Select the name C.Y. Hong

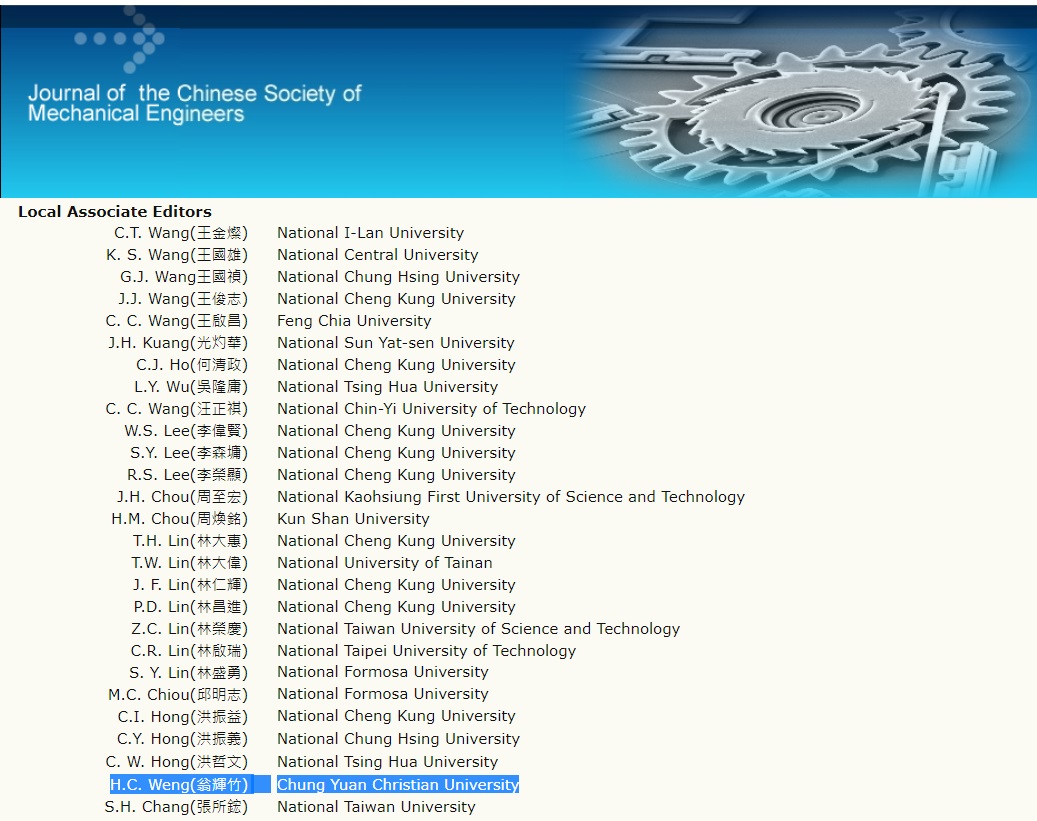(183, 739)
